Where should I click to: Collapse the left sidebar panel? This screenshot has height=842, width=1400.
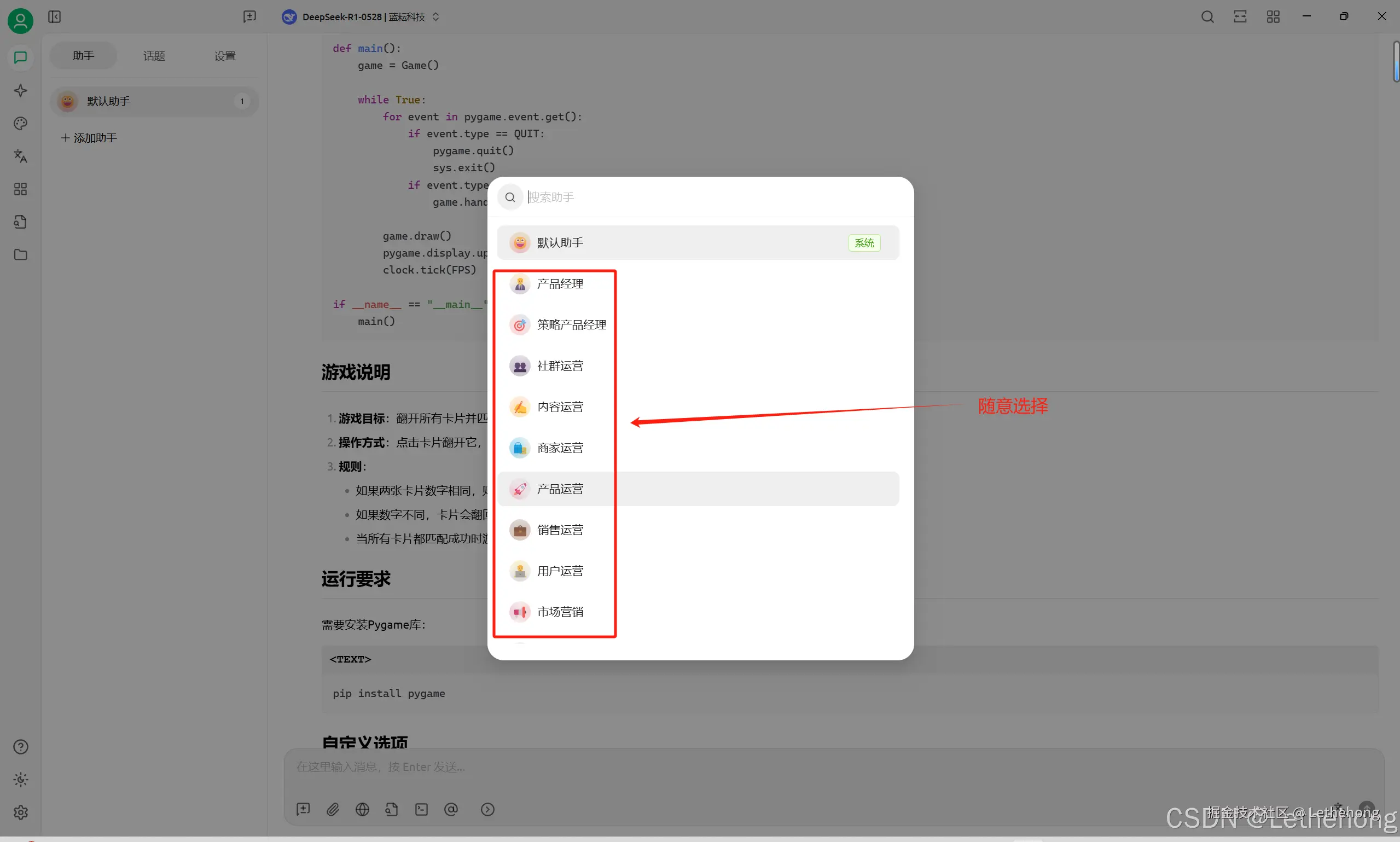55,17
